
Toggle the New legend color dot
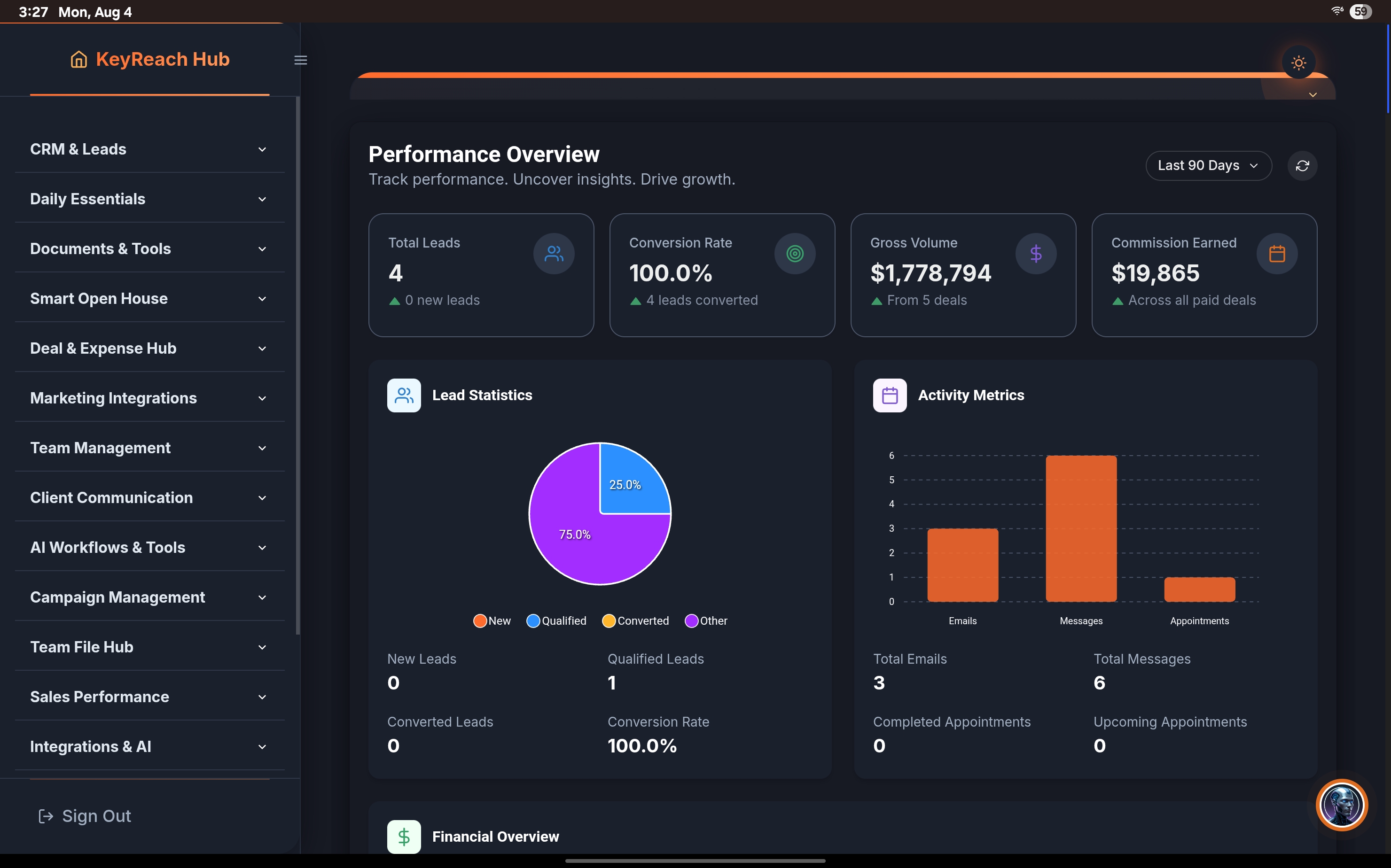coord(479,620)
